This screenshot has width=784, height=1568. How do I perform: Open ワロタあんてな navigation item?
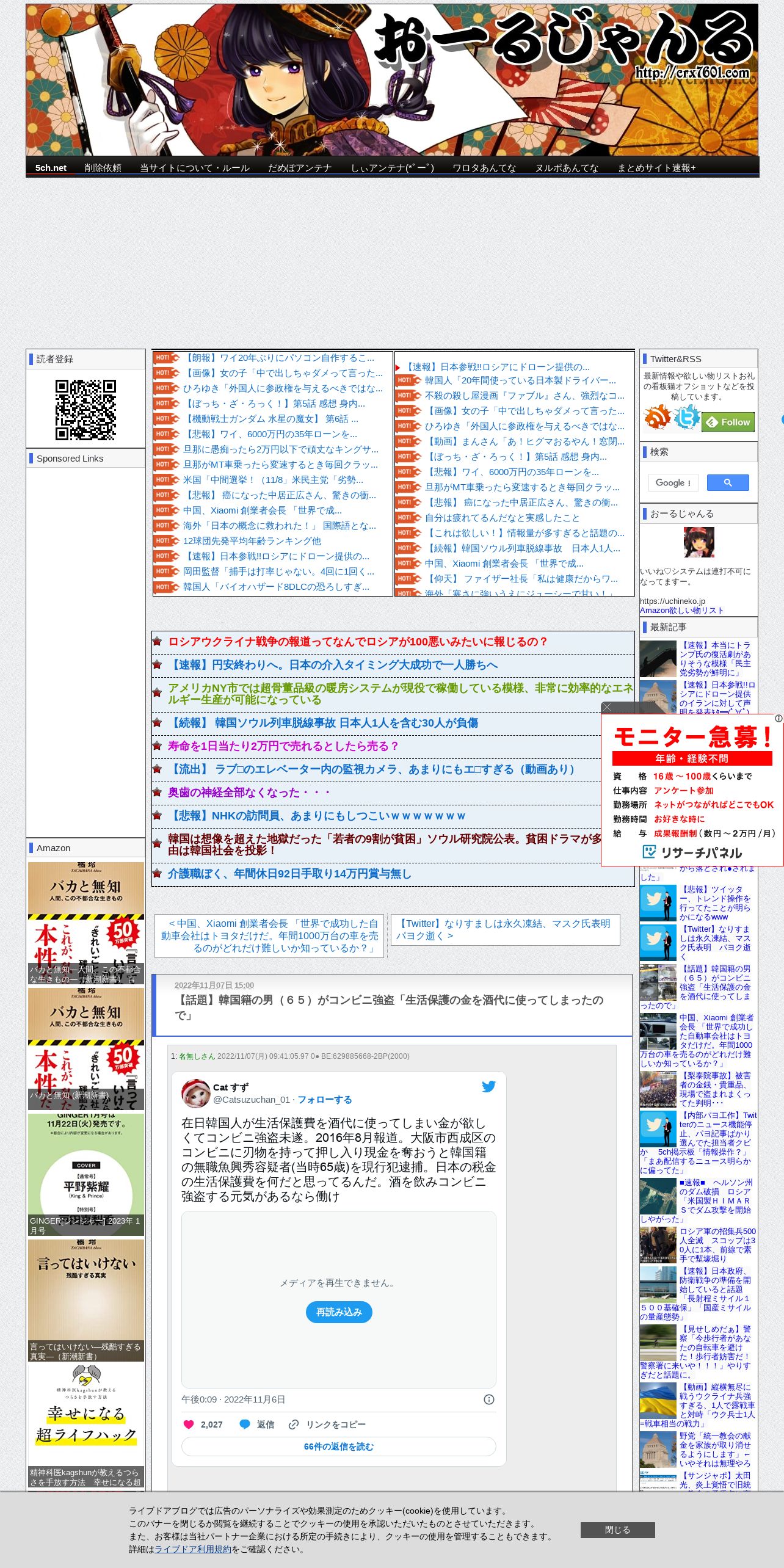484,168
